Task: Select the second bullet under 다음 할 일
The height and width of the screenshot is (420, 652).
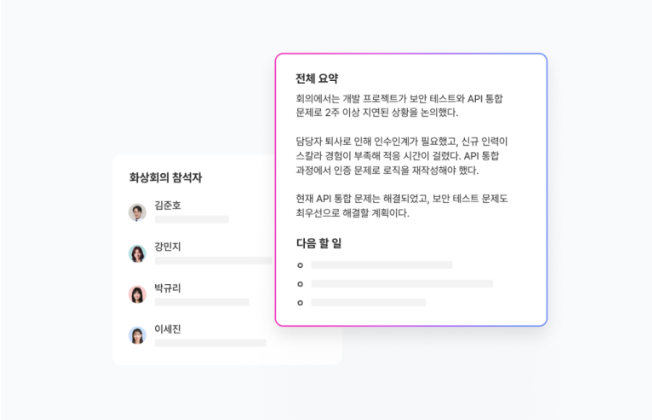Action: click(300, 284)
